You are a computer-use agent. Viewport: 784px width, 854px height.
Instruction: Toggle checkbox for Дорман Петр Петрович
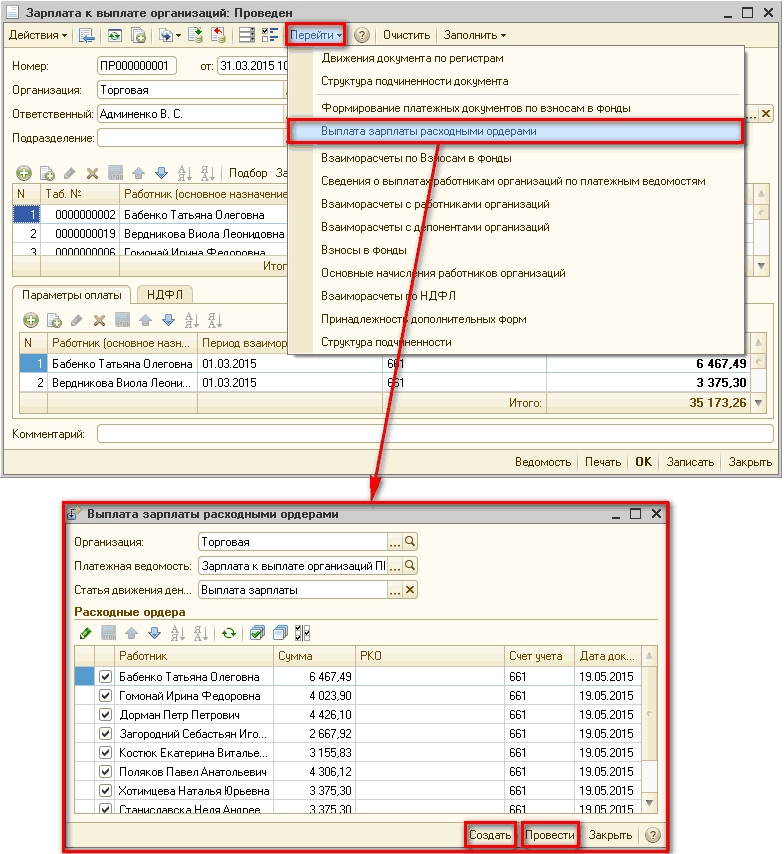coord(105,715)
